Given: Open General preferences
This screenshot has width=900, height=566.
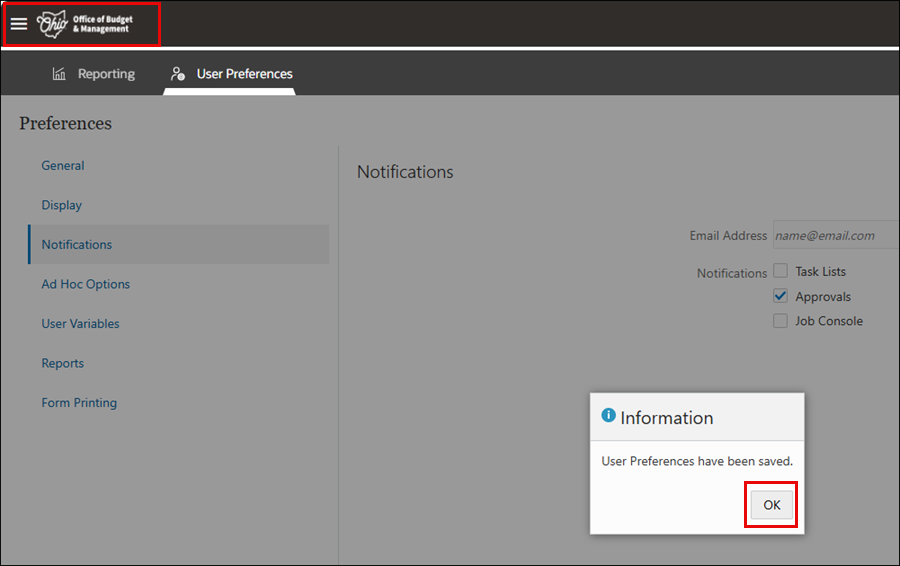Looking at the screenshot, I should pos(63,165).
